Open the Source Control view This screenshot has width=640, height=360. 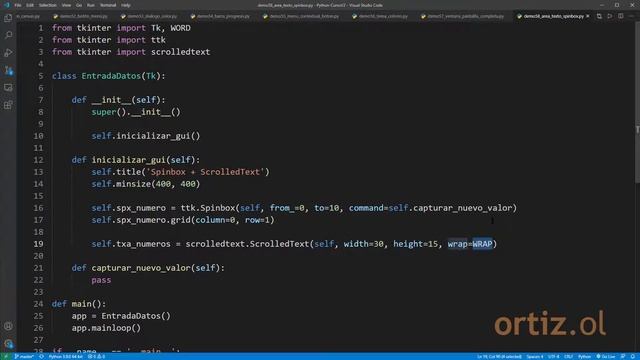click(x=8, y=70)
